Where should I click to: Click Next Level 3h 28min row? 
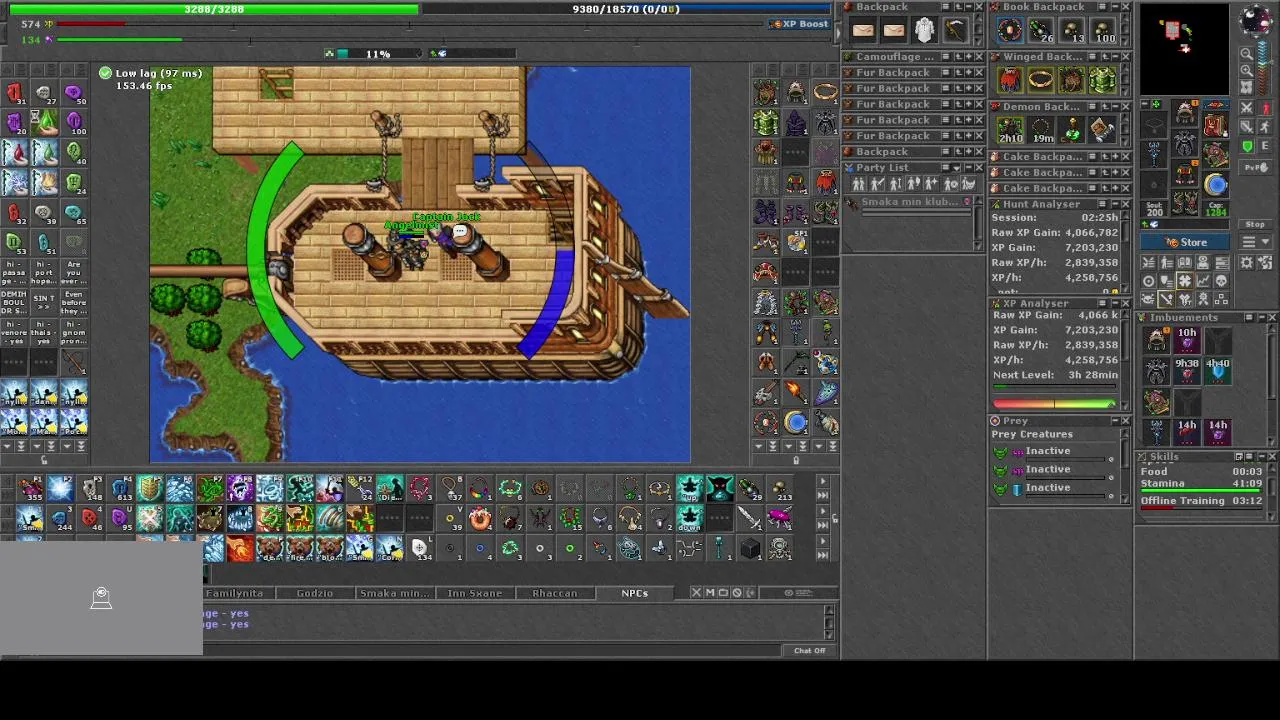1055,375
